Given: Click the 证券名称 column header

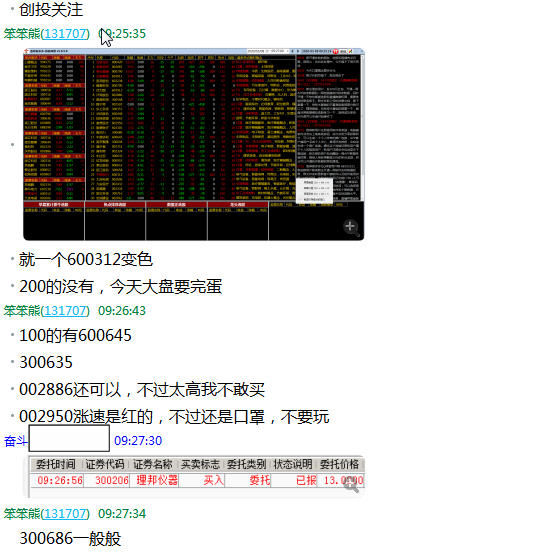Looking at the screenshot, I should (x=153, y=464).
